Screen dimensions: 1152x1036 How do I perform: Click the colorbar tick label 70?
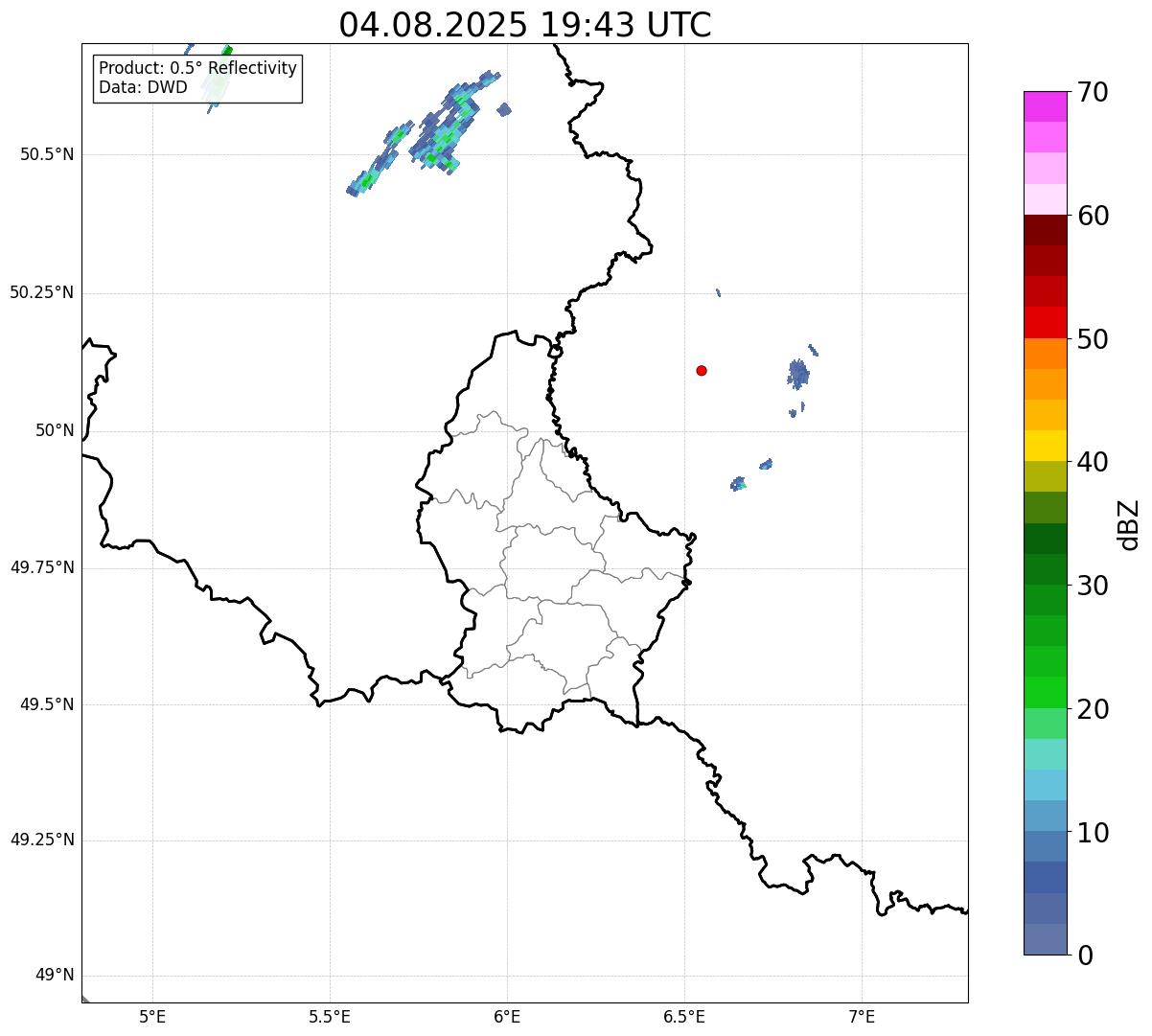click(1093, 92)
